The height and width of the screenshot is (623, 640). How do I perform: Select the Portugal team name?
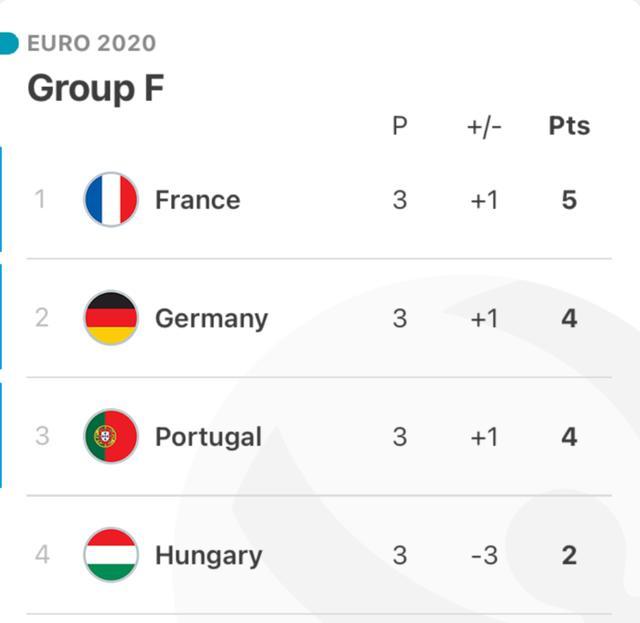tap(208, 437)
